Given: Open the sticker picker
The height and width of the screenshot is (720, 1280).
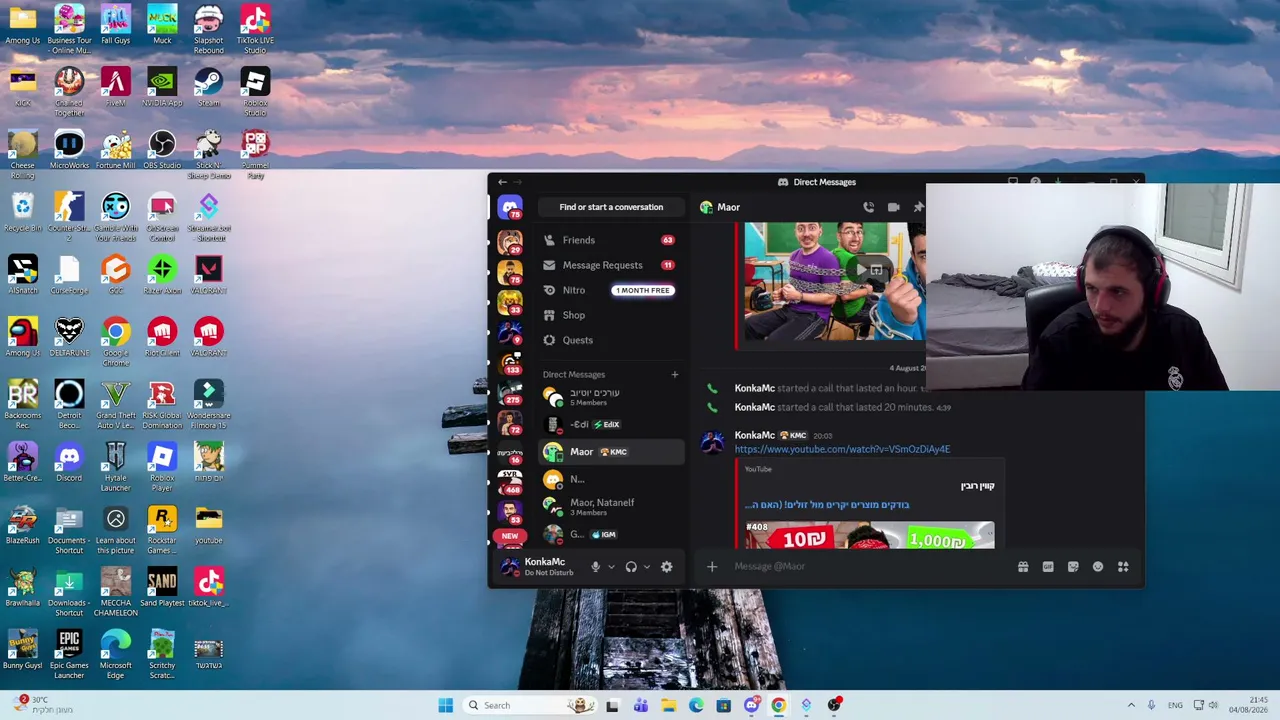Looking at the screenshot, I should click(1073, 567).
